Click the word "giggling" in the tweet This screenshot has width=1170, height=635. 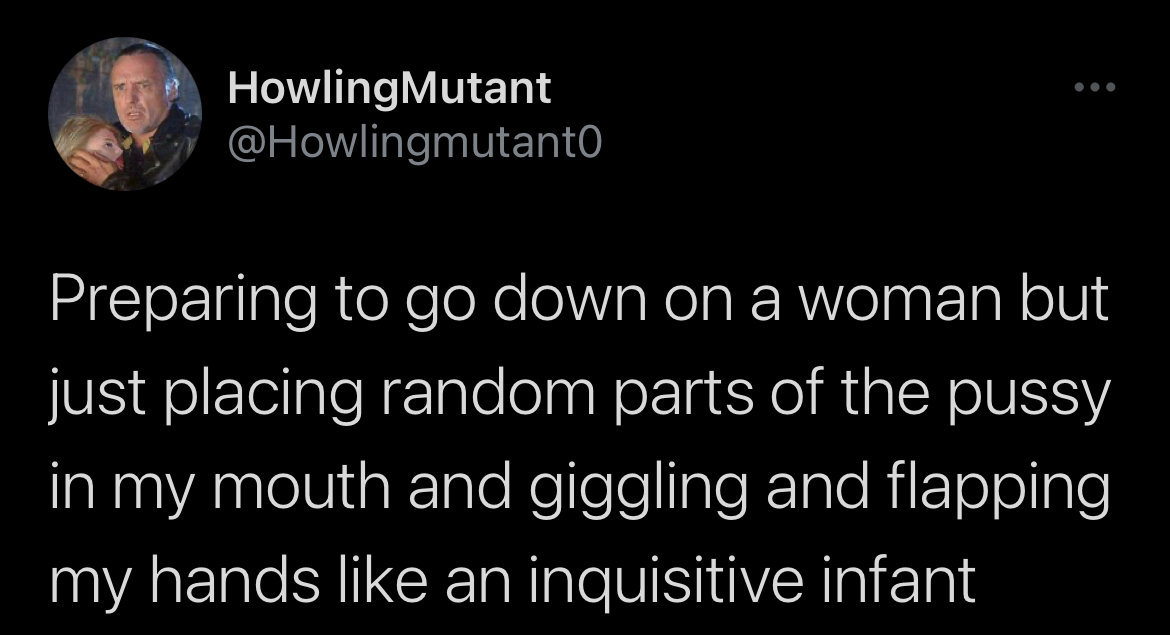(638, 489)
